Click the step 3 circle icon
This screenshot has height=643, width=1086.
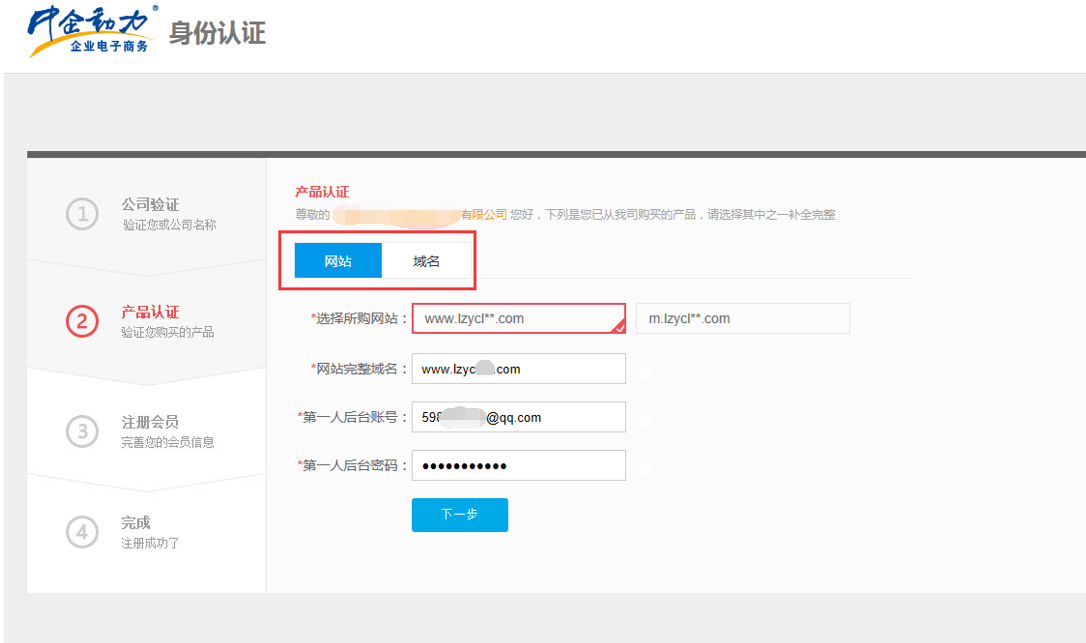point(82,431)
